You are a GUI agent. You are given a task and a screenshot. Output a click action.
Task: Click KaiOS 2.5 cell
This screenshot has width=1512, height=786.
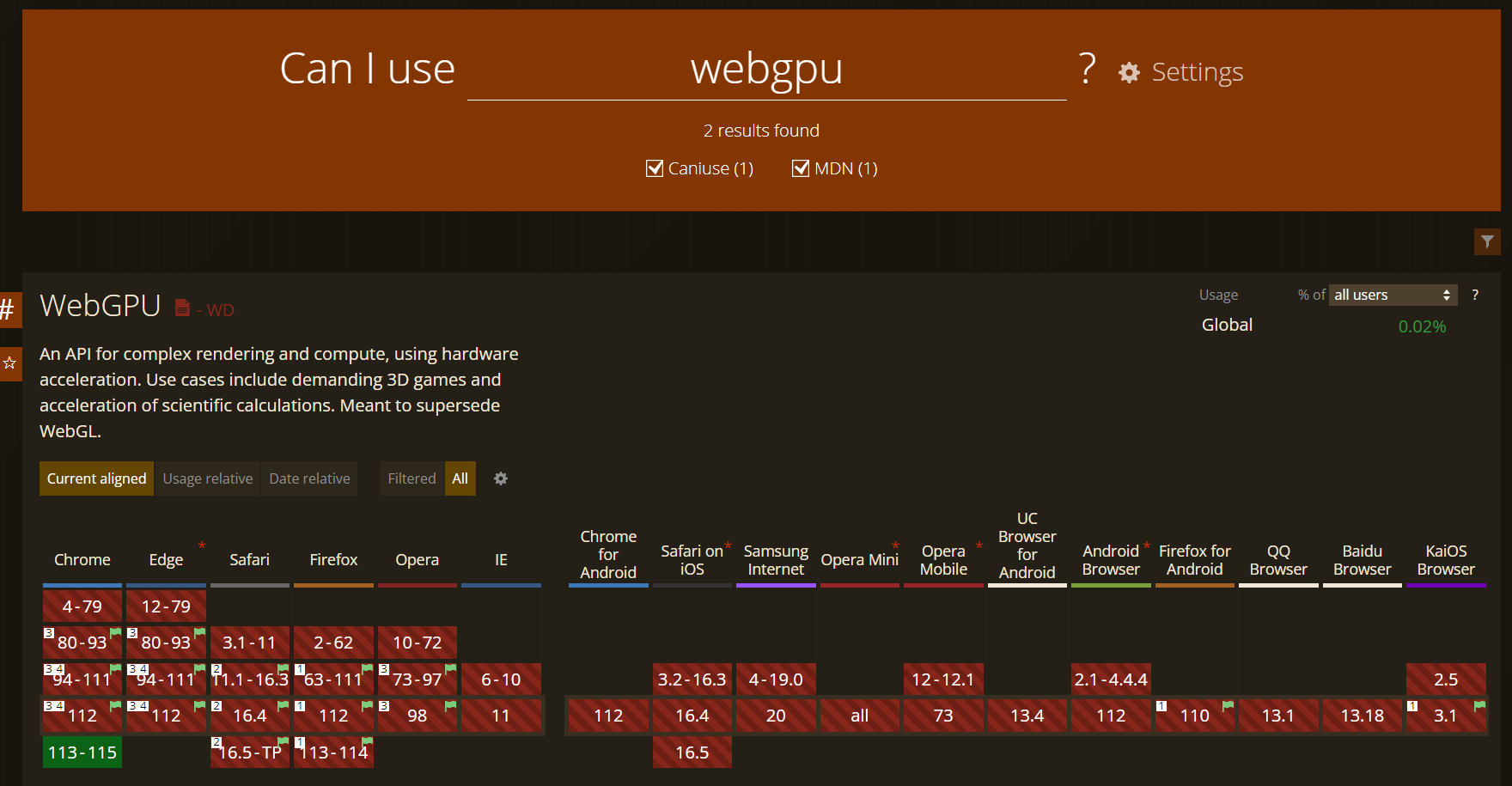[x=1446, y=679]
